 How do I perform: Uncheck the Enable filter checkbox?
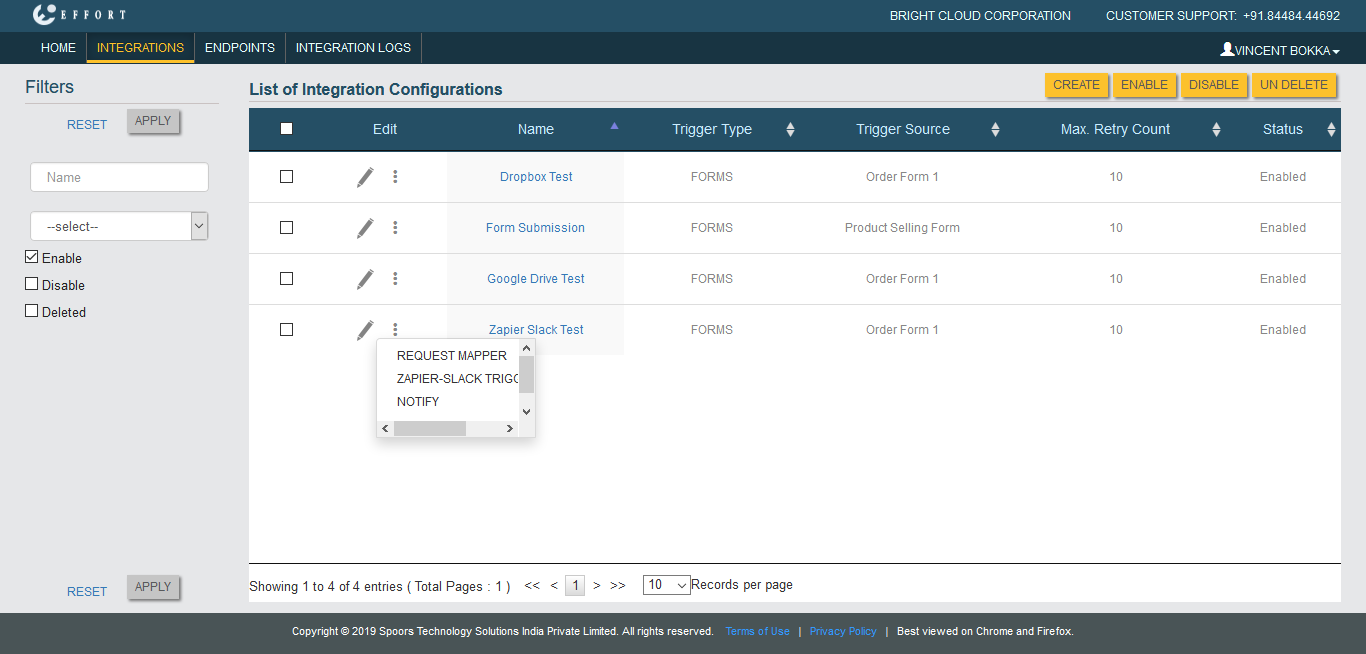[x=32, y=258]
